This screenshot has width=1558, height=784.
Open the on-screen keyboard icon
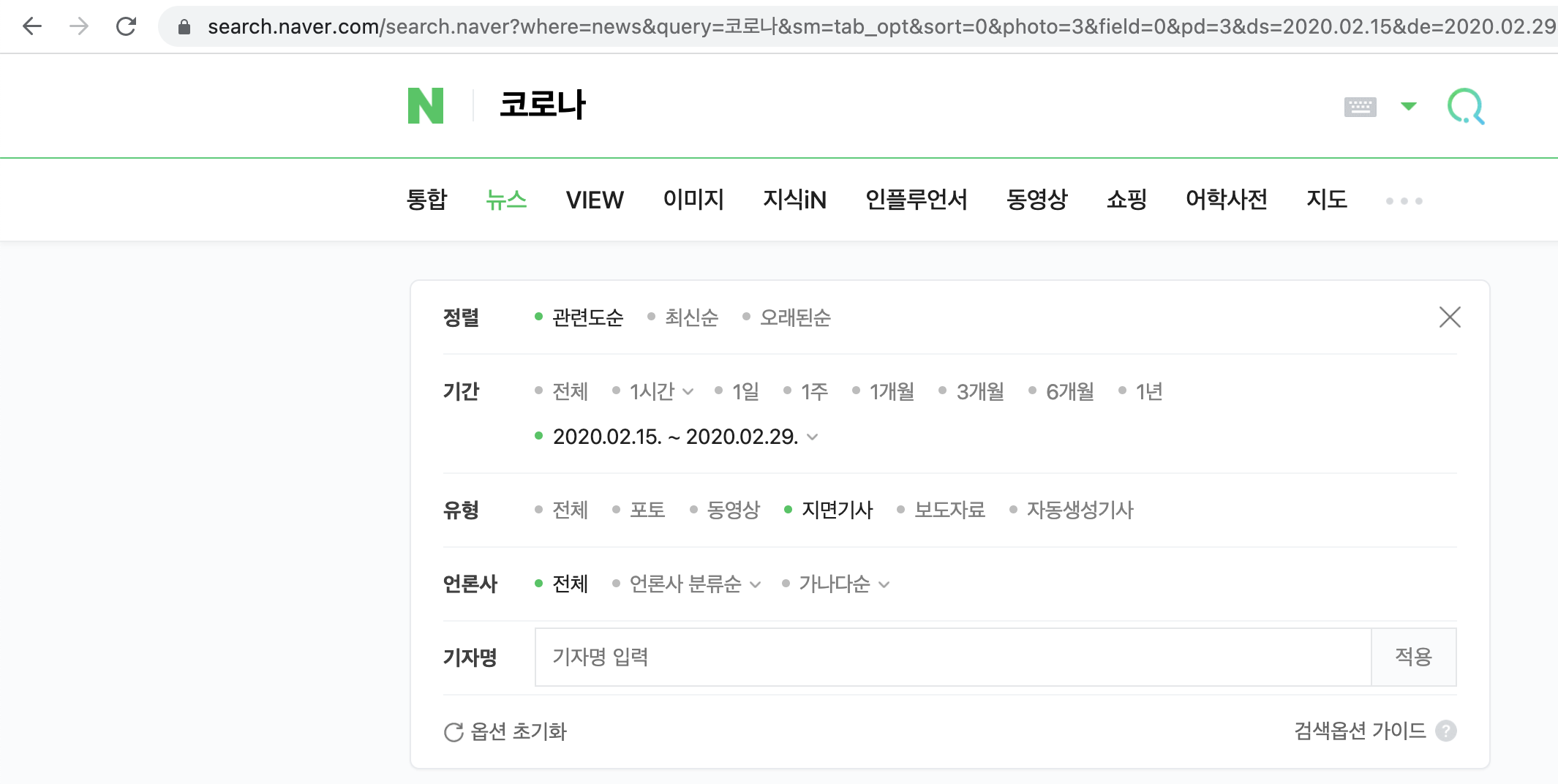pyautogui.click(x=1361, y=107)
